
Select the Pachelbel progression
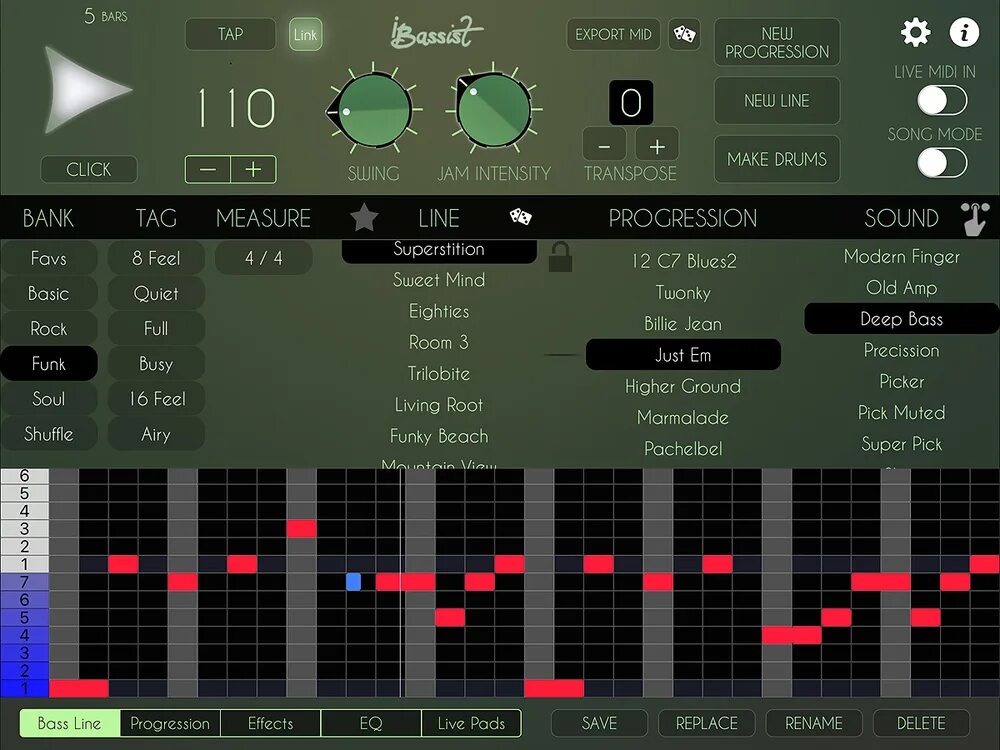tap(683, 449)
